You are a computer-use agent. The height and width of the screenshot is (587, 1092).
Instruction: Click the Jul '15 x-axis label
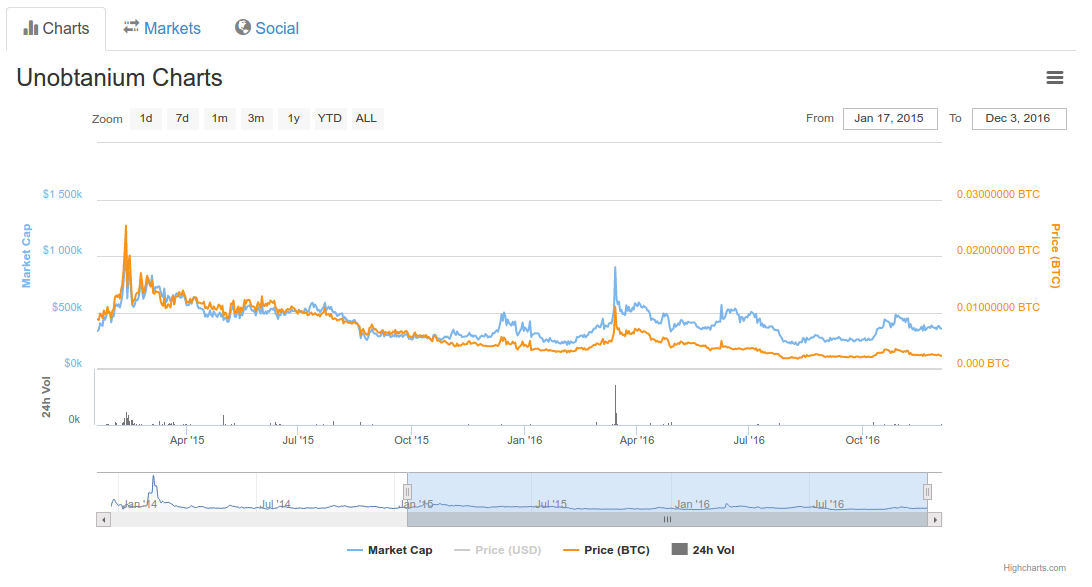tap(298, 440)
